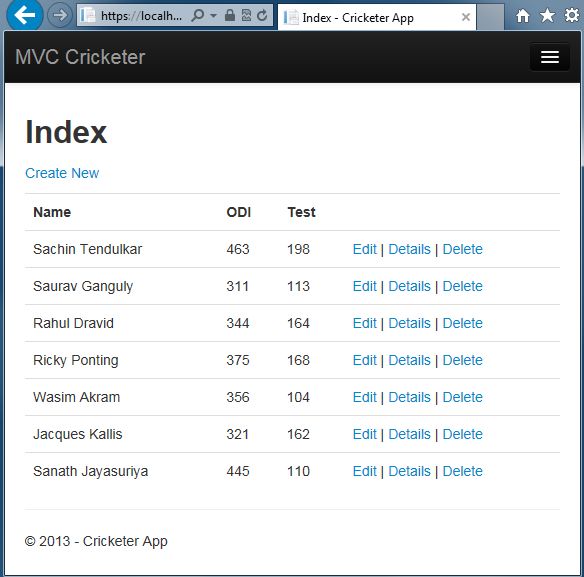
Task: Edit Sachin Tendulkar's record
Action: [x=365, y=249]
